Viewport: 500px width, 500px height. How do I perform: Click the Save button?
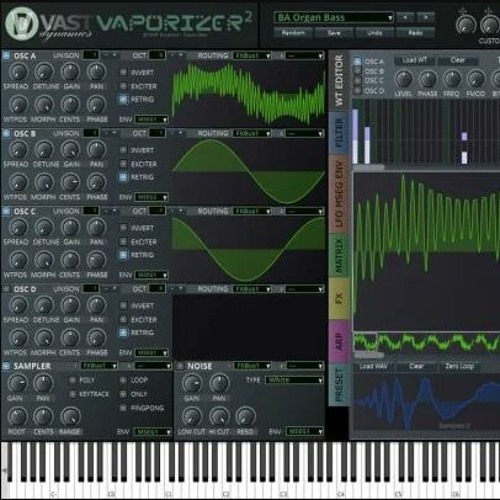[x=334, y=33]
